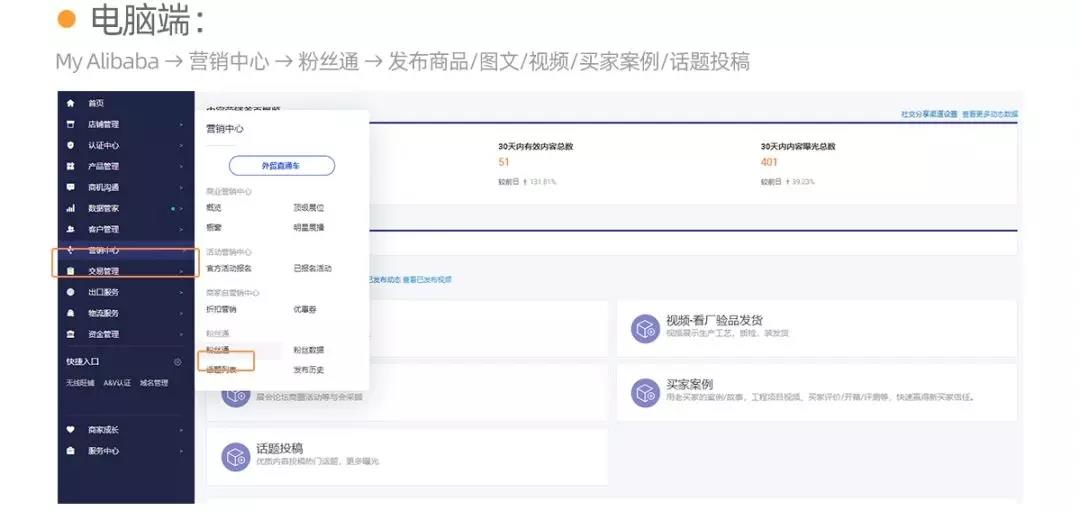Expand the 资金管理 submenu arrow
This screenshot has width=1080, height=511.
pos(181,334)
